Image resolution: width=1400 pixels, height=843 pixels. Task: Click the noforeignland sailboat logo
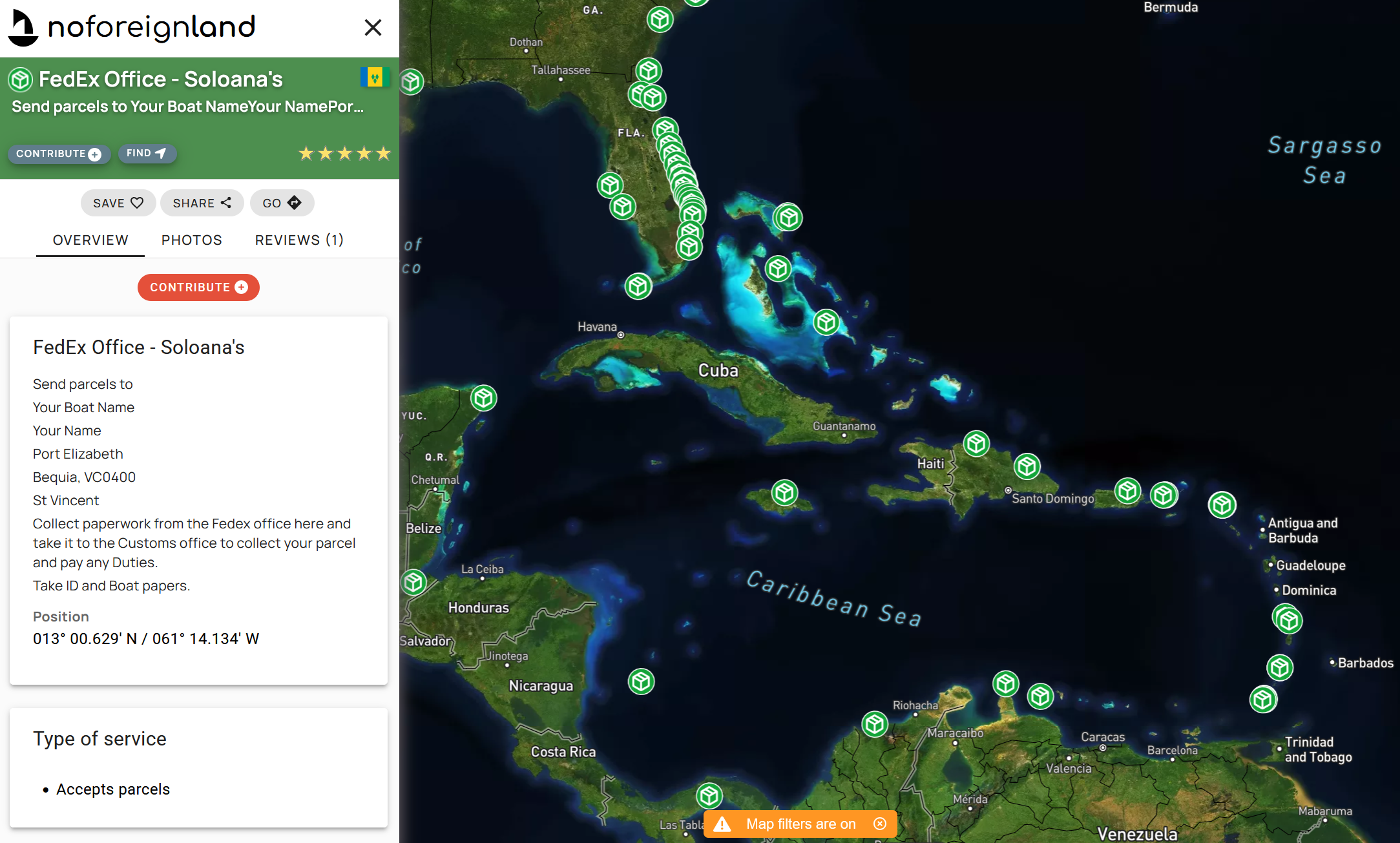pyautogui.click(x=24, y=28)
